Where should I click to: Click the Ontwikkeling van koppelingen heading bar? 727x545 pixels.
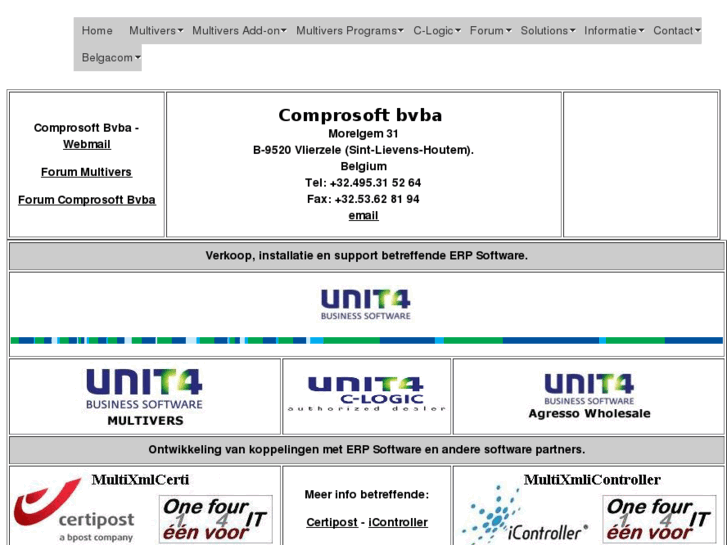click(x=367, y=449)
